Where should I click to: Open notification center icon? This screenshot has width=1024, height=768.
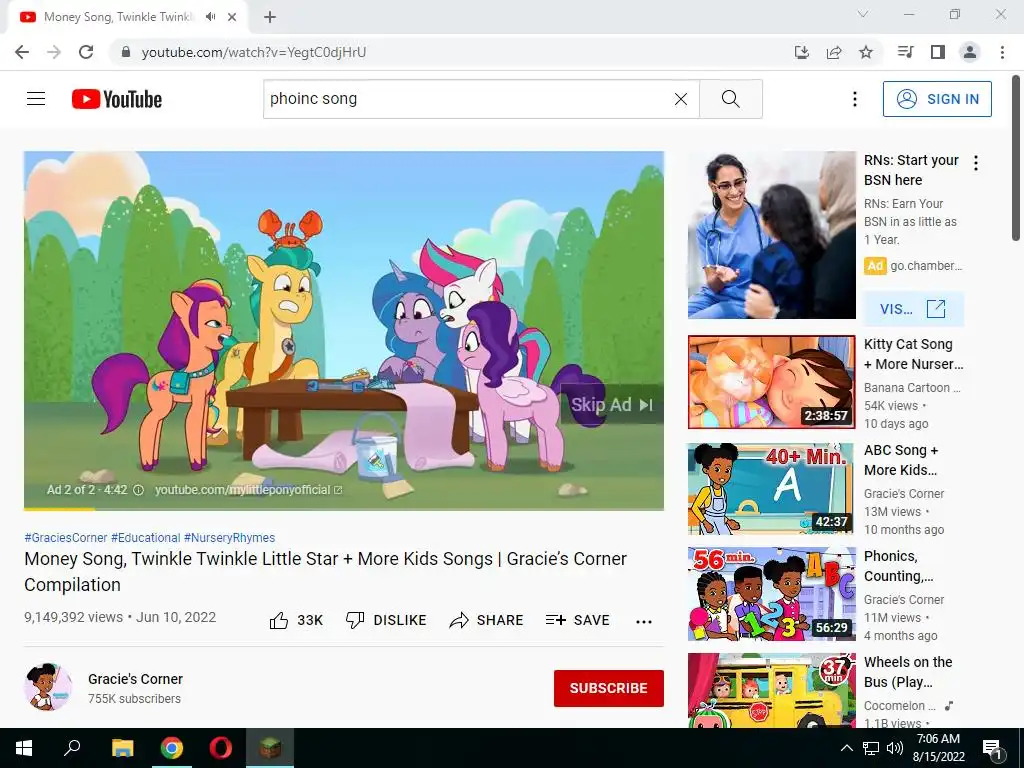pos(992,748)
